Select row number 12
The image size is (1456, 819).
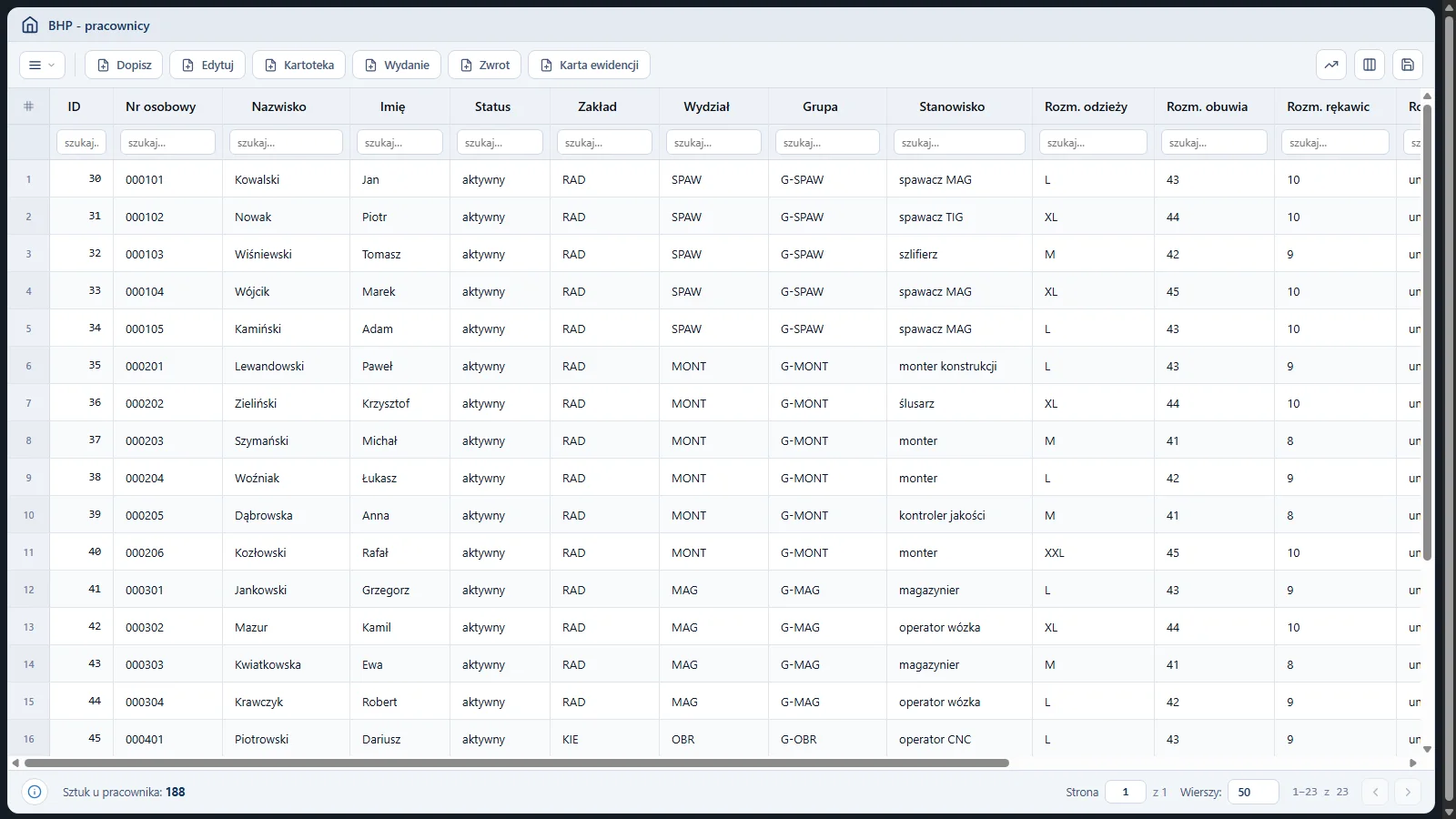click(x=28, y=590)
